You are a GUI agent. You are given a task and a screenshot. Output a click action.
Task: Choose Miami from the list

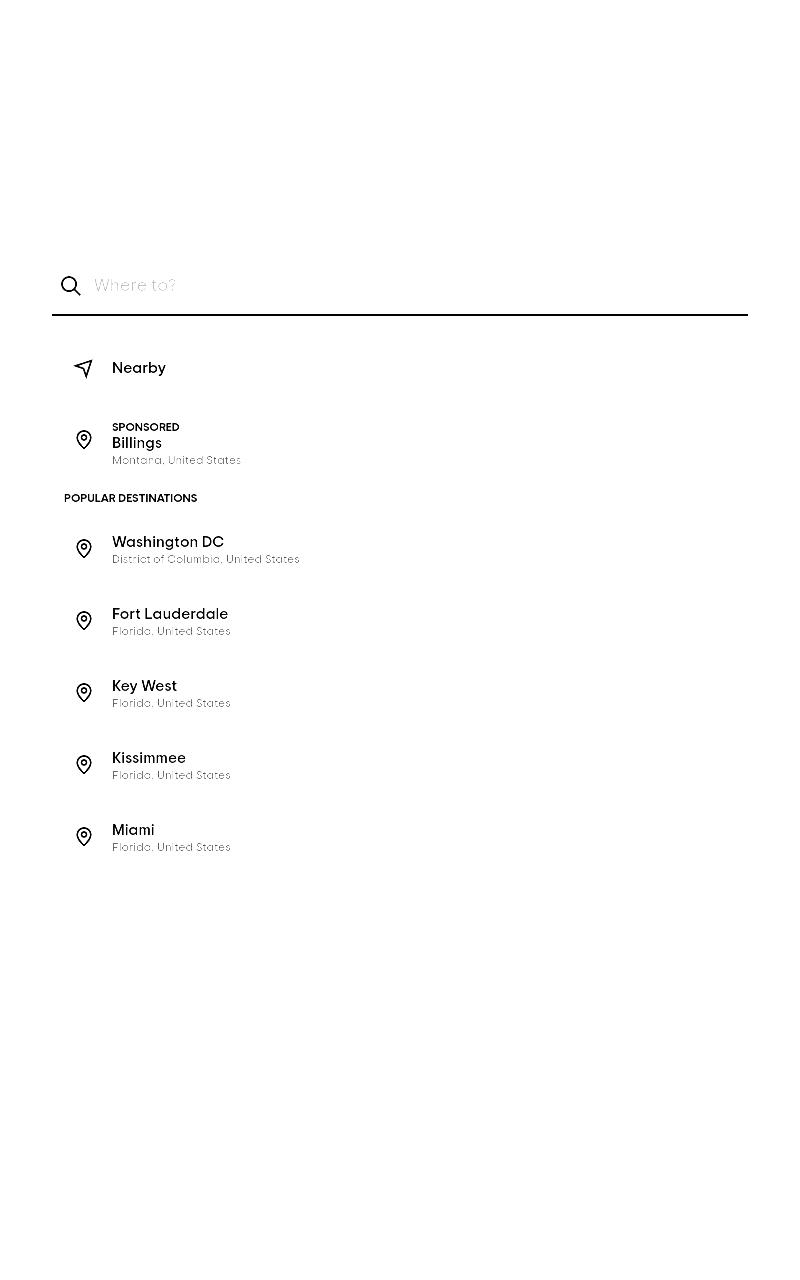pos(400,837)
